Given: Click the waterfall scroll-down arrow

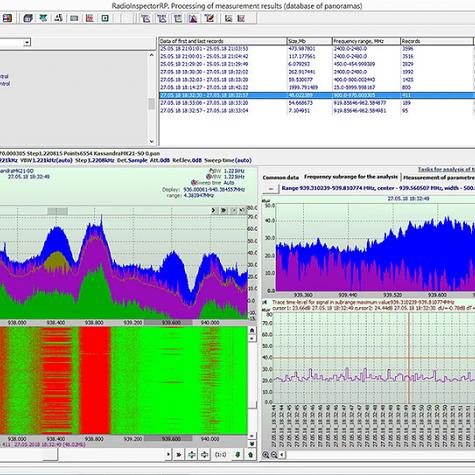Looking at the screenshot, I should click(252, 436).
